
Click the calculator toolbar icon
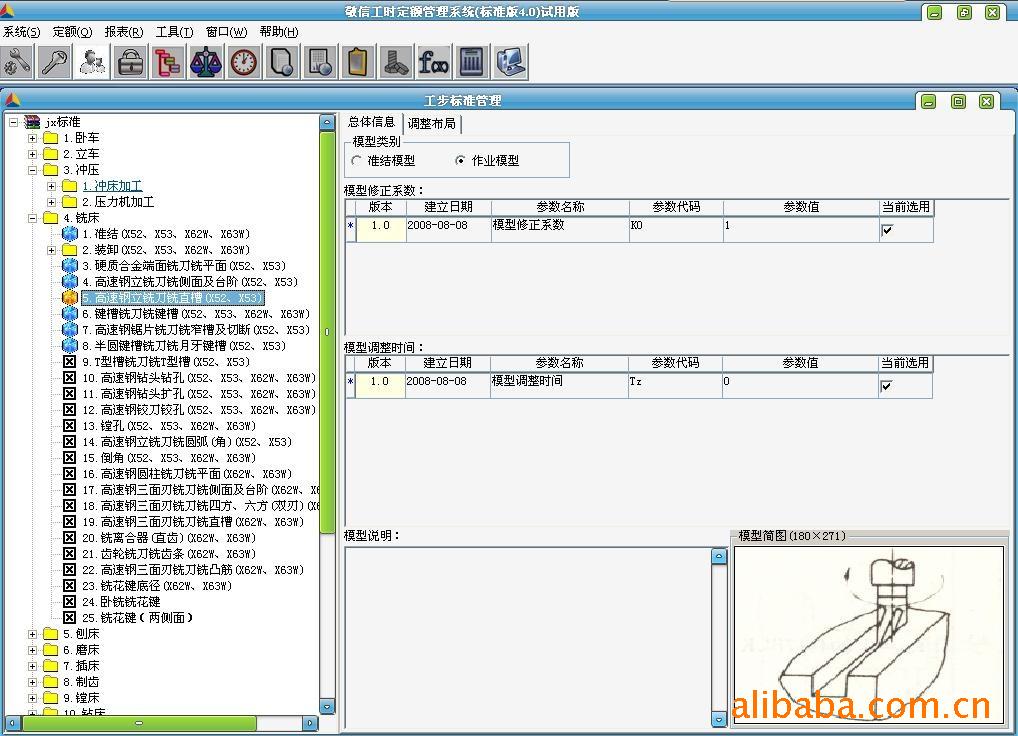coord(472,62)
